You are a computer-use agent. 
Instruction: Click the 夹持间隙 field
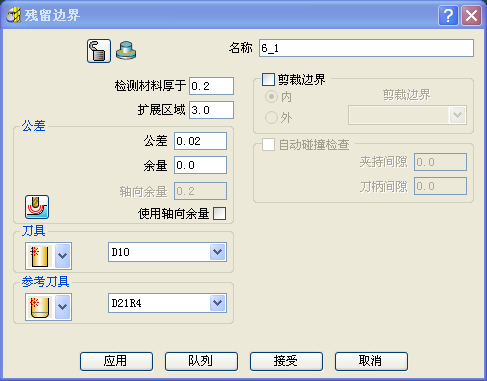pos(440,162)
